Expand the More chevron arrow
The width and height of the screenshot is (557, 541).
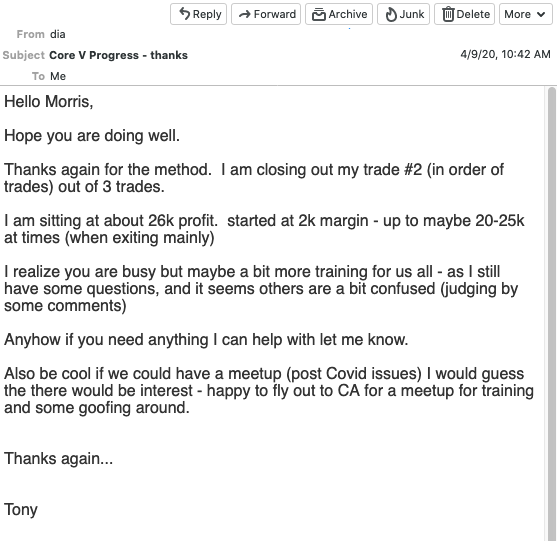coord(541,14)
